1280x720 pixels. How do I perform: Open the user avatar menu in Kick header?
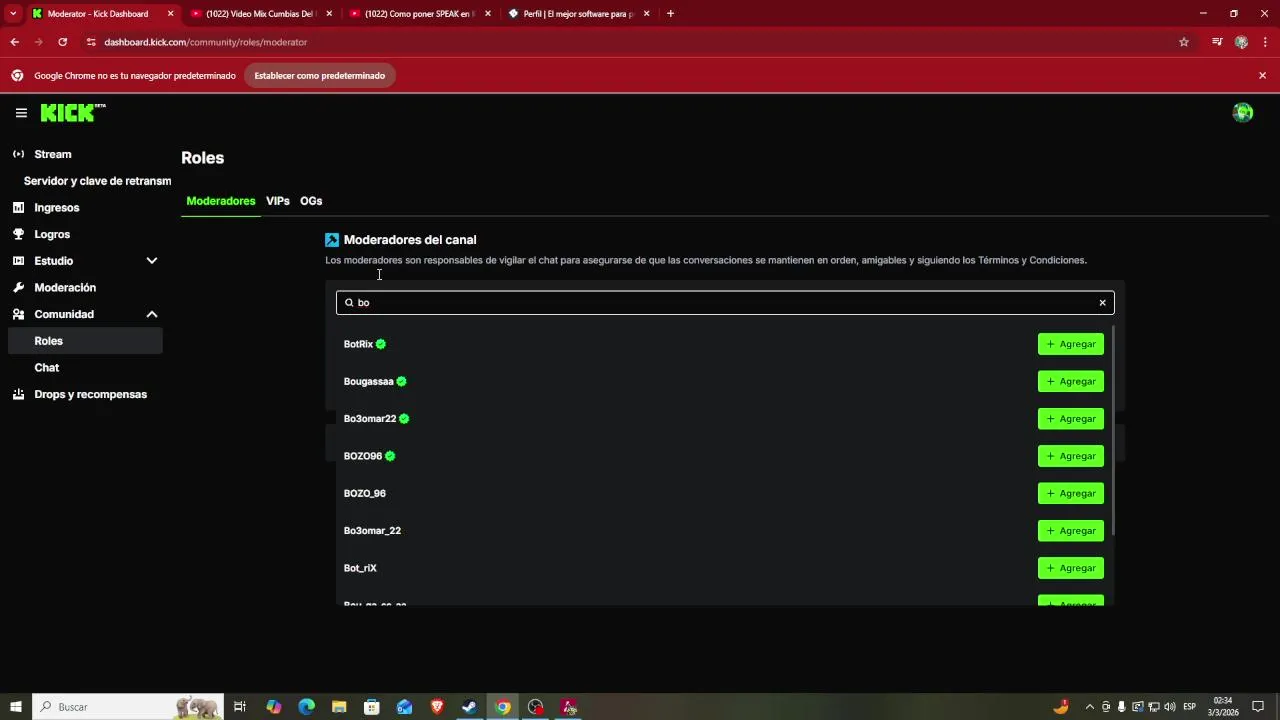point(1243,113)
